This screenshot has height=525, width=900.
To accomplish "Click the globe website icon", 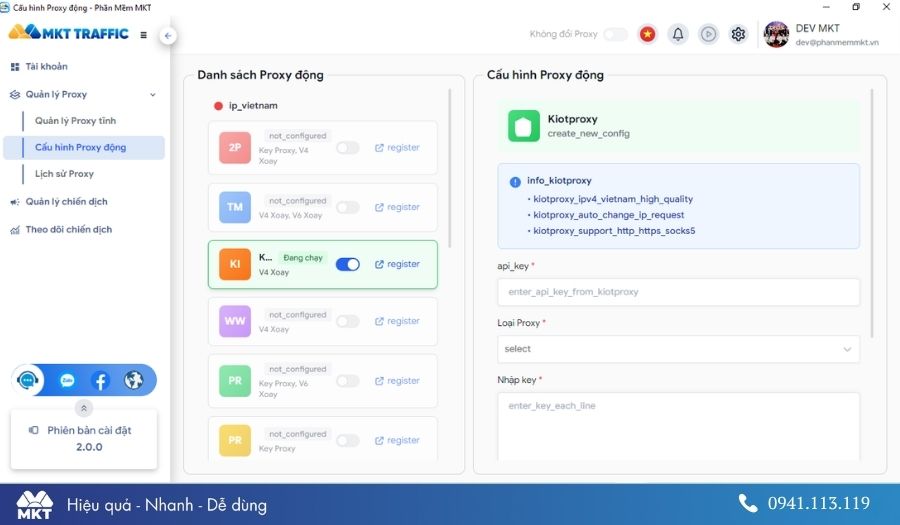I will 134,380.
